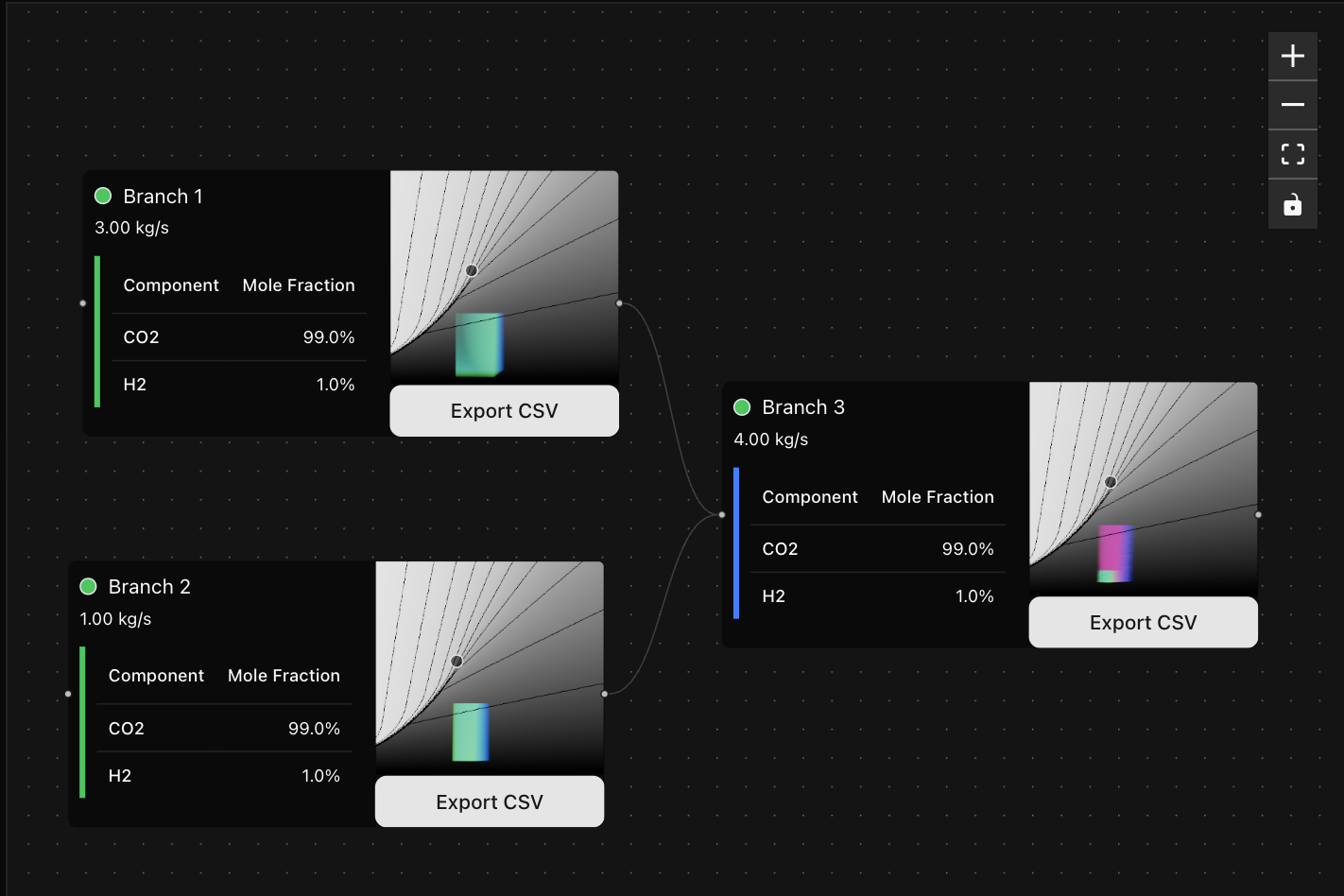Screen dimensions: 1344x896
Task: Export CSV for Branch 1
Action: (x=504, y=411)
